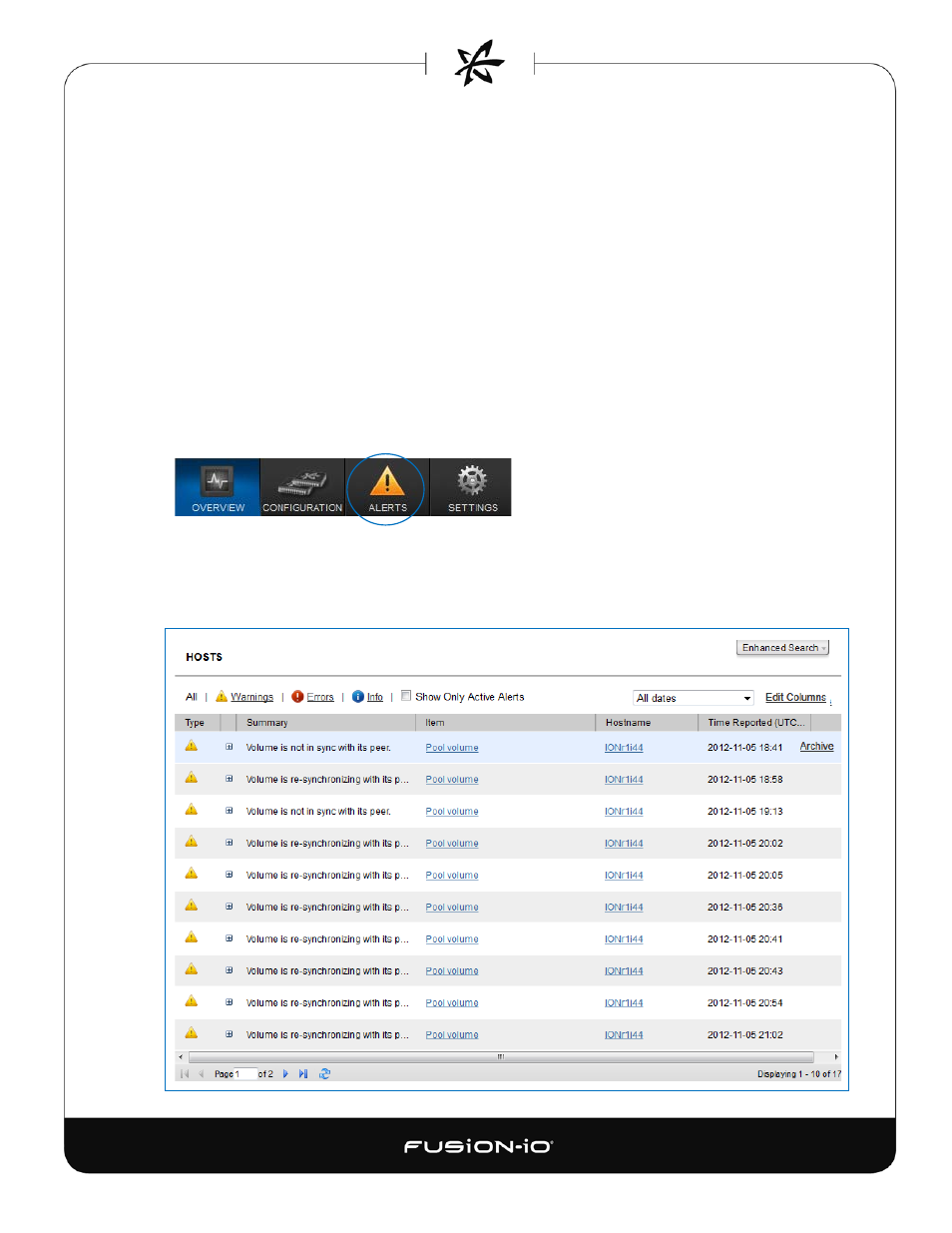Jump to the last page of alerts
Viewport: 952px width, 1233px height.
(303, 1074)
